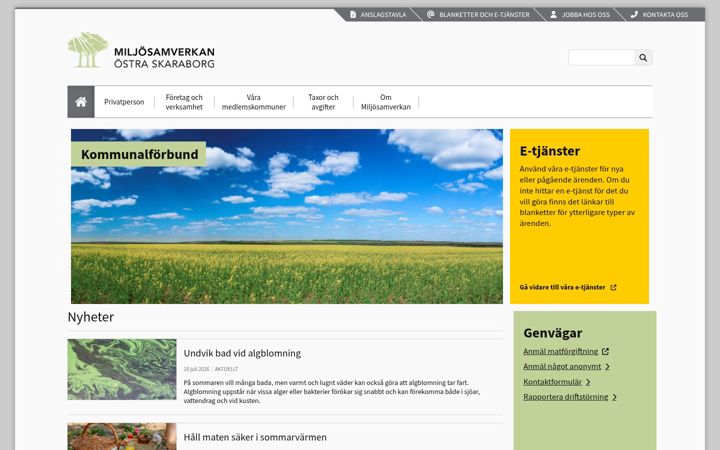Click the Nyheter heading
Image resolution: width=720 pixels, height=450 pixels.
90,317
